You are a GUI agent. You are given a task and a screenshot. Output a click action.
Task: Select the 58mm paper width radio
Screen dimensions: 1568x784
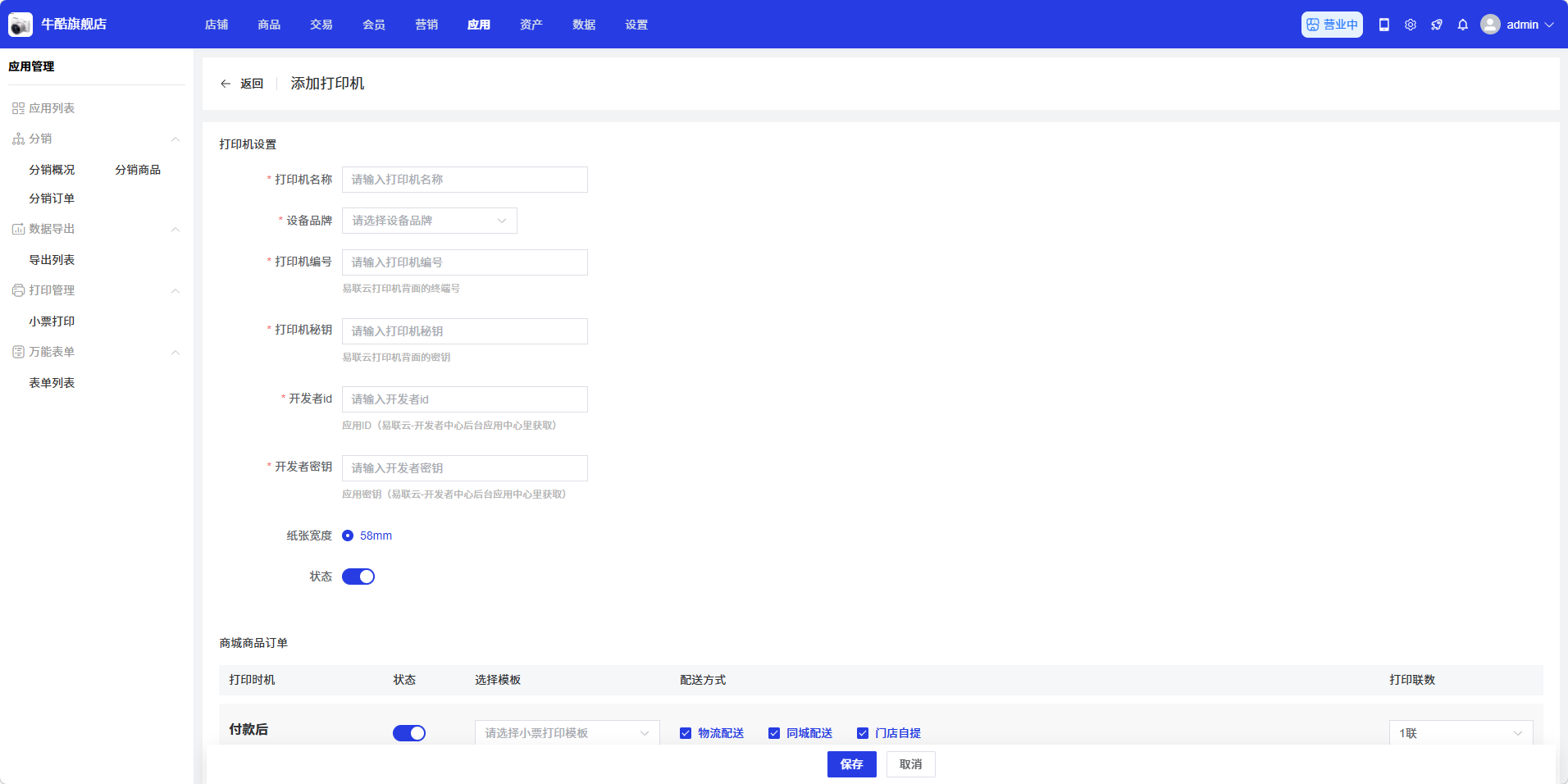pyautogui.click(x=348, y=536)
